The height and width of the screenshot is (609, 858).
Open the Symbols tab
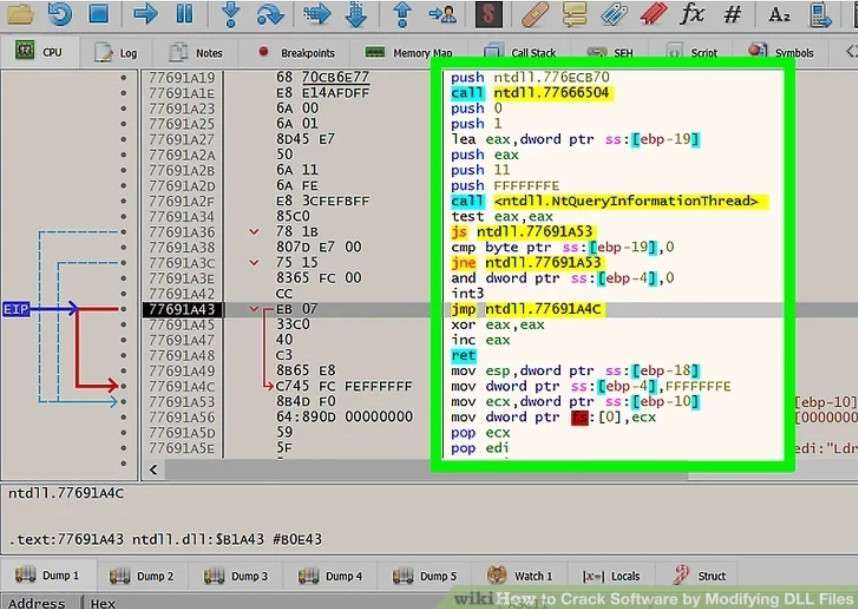(x=781, y=53)
